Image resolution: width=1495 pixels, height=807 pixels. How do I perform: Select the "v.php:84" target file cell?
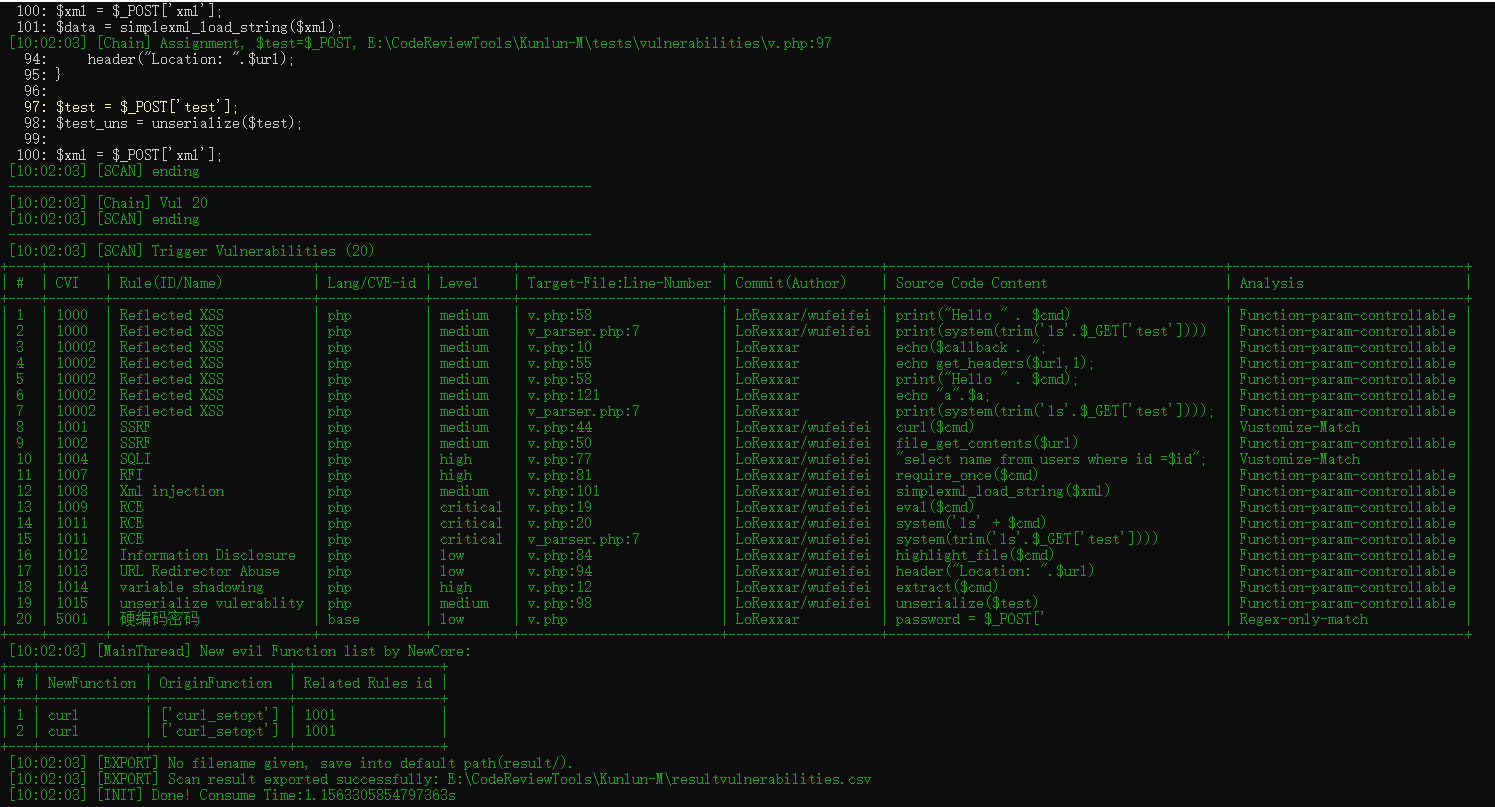tap(559, 555)
